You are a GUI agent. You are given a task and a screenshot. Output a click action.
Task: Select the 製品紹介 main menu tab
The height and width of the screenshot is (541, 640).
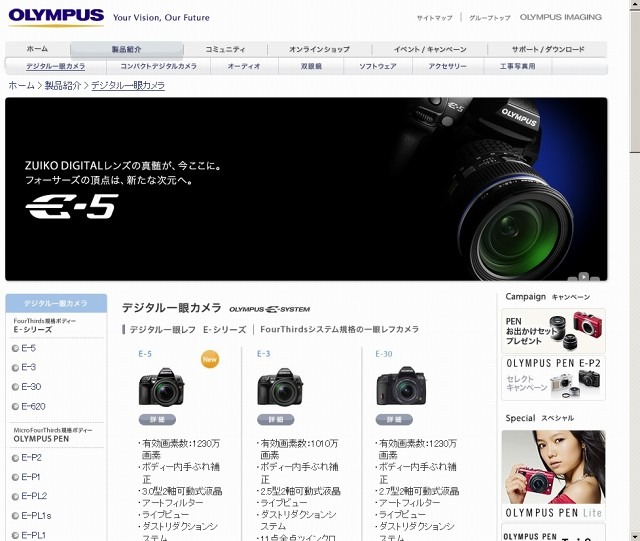(x=127, y=49)
